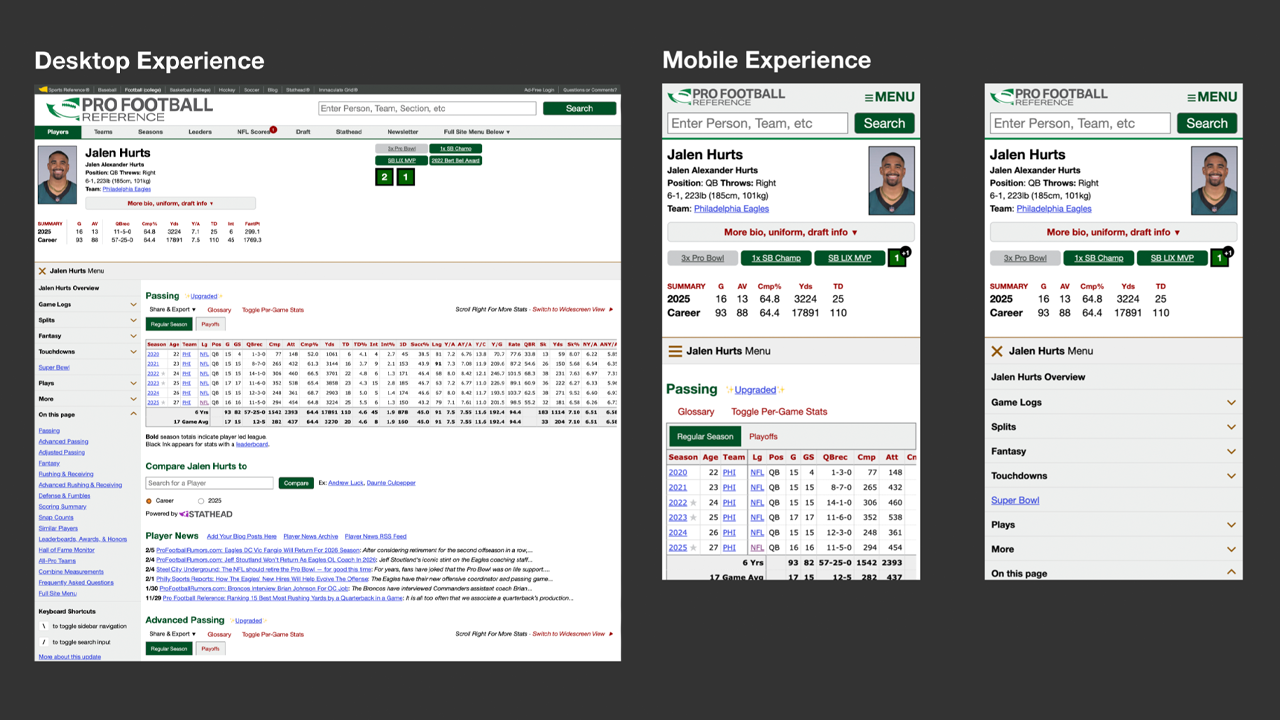Expand Splits section in right mobile menu
1280x720 pixels.
pyautogui.click(x=1231, y=427)
